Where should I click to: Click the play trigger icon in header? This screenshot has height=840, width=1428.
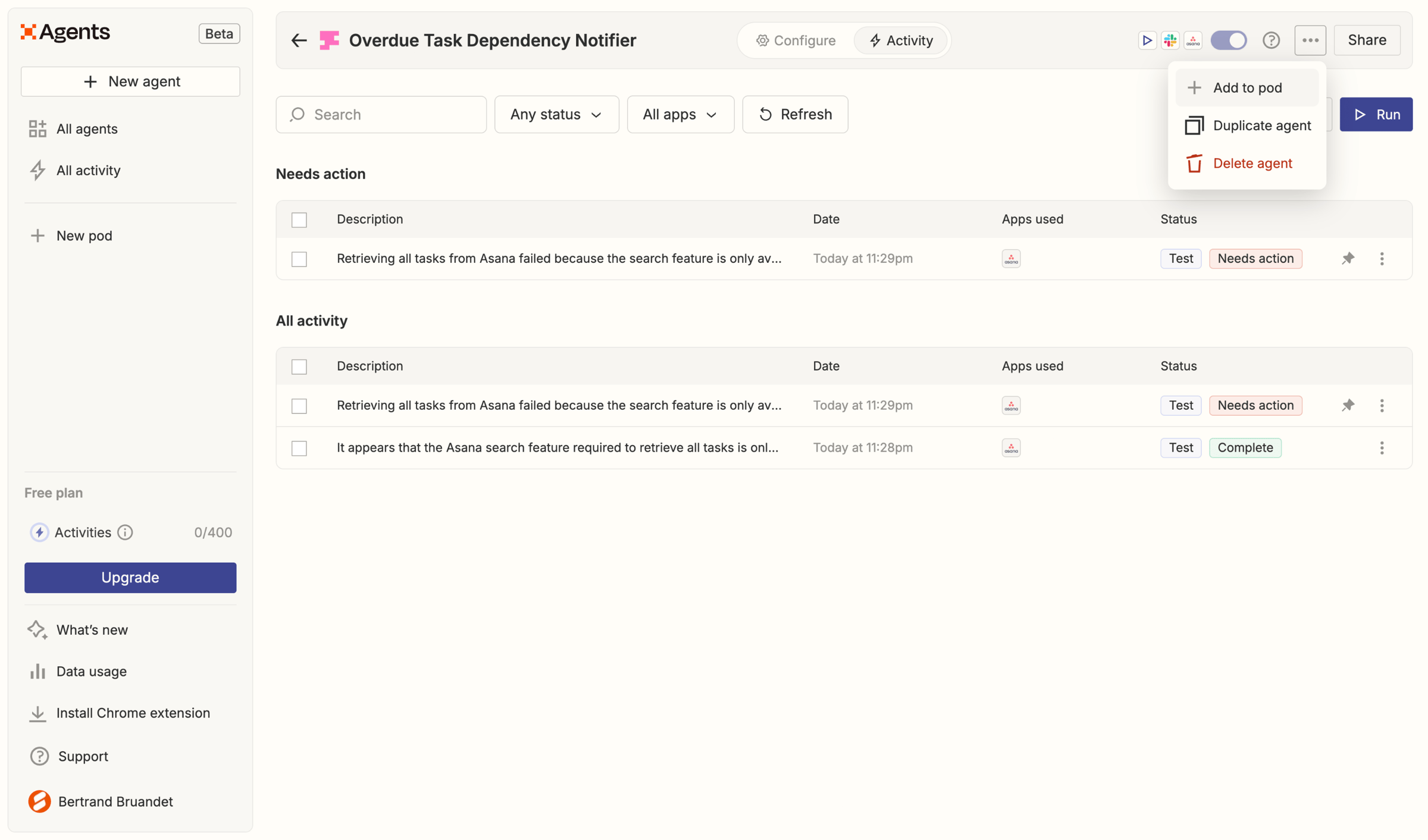pyautogui.click(x=1147, y=40)
